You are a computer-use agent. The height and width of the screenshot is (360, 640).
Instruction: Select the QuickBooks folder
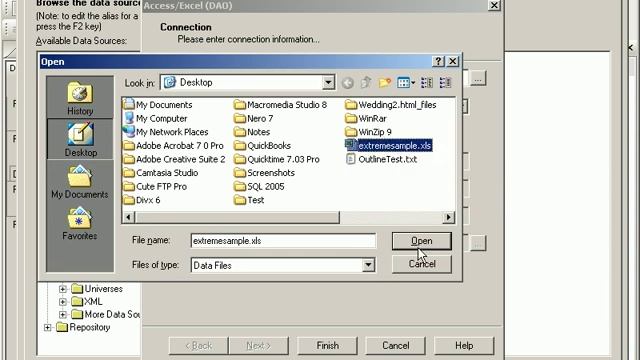point(263,146)
